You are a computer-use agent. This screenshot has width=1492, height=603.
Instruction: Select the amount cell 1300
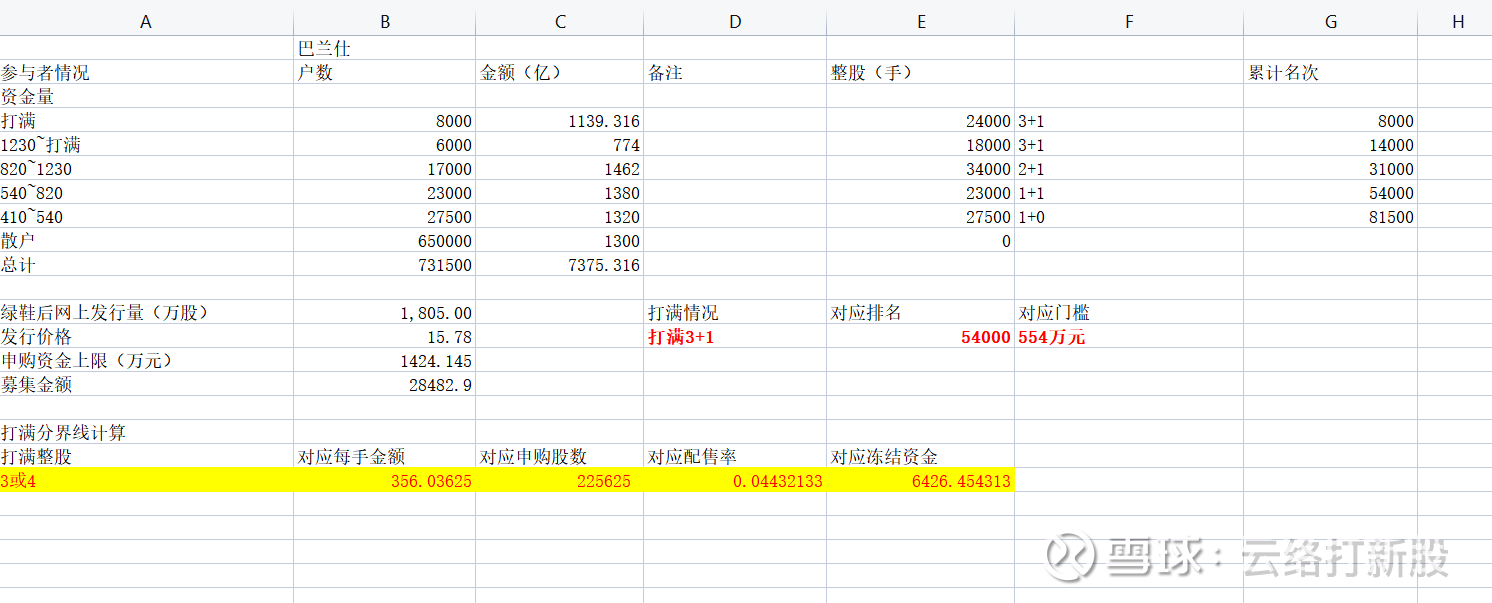pos(560,240)
